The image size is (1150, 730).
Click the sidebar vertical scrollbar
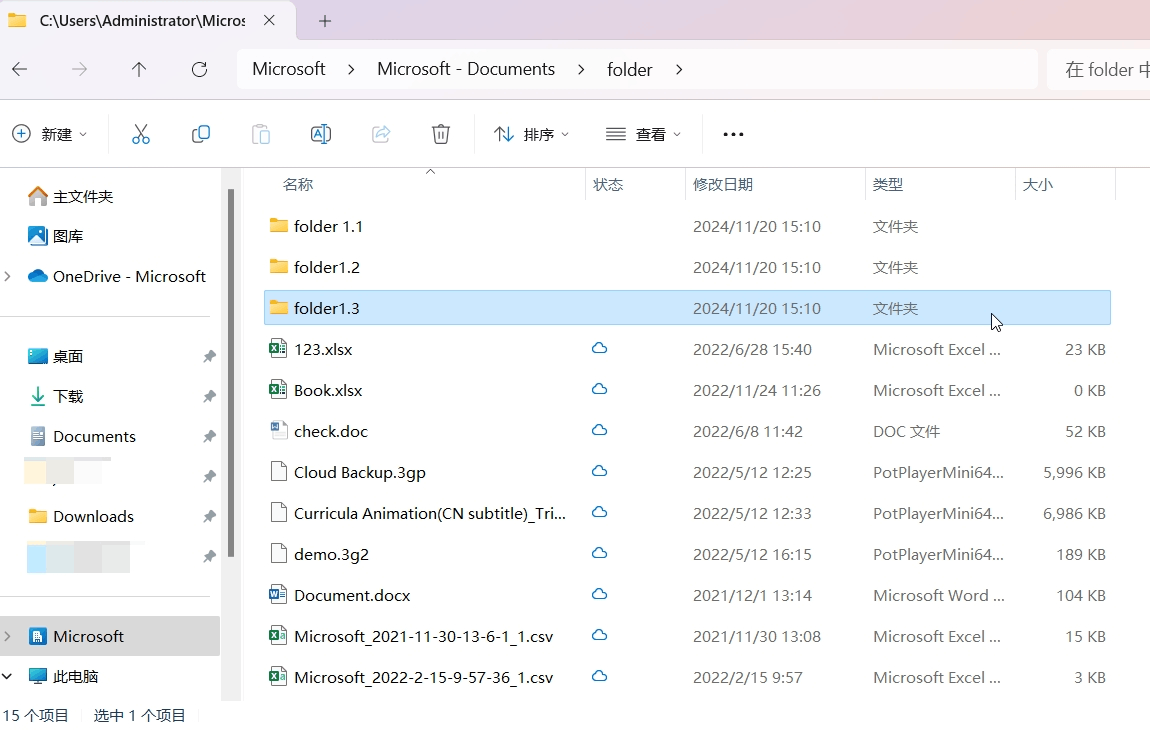tap(231, 373)
